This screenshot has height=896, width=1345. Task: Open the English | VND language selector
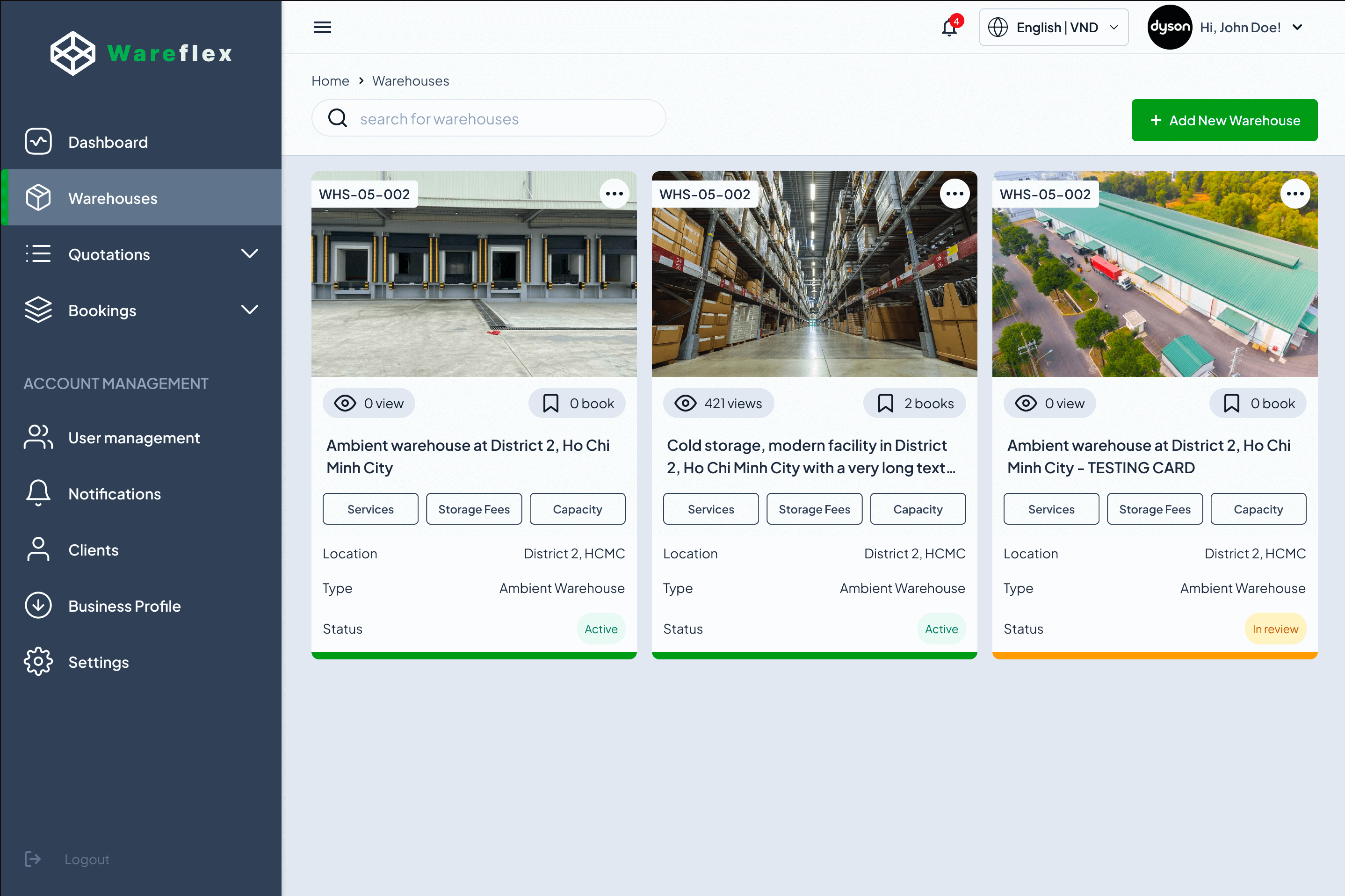coord(1053,27)
